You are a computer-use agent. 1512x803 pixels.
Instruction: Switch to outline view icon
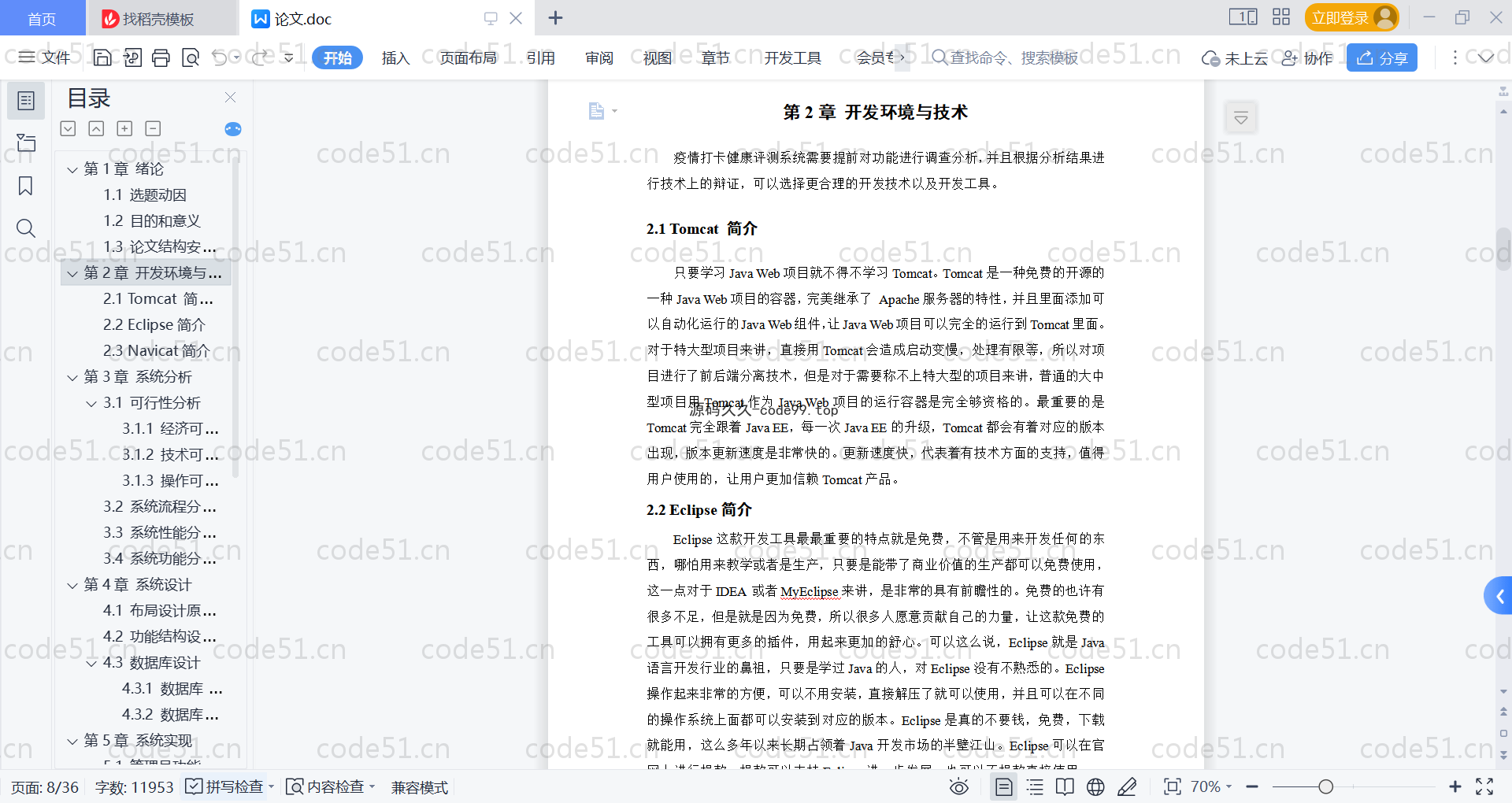tap(1035, 786)
